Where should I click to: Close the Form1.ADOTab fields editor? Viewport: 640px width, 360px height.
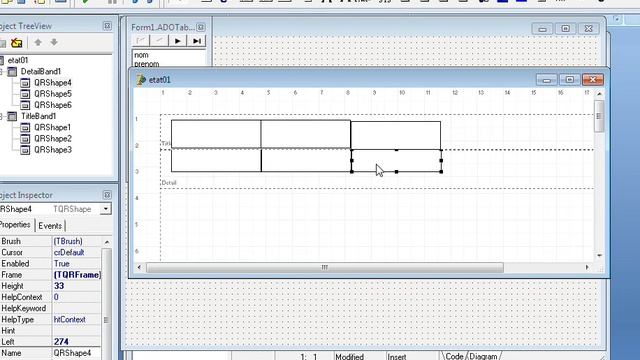[200, 27]
